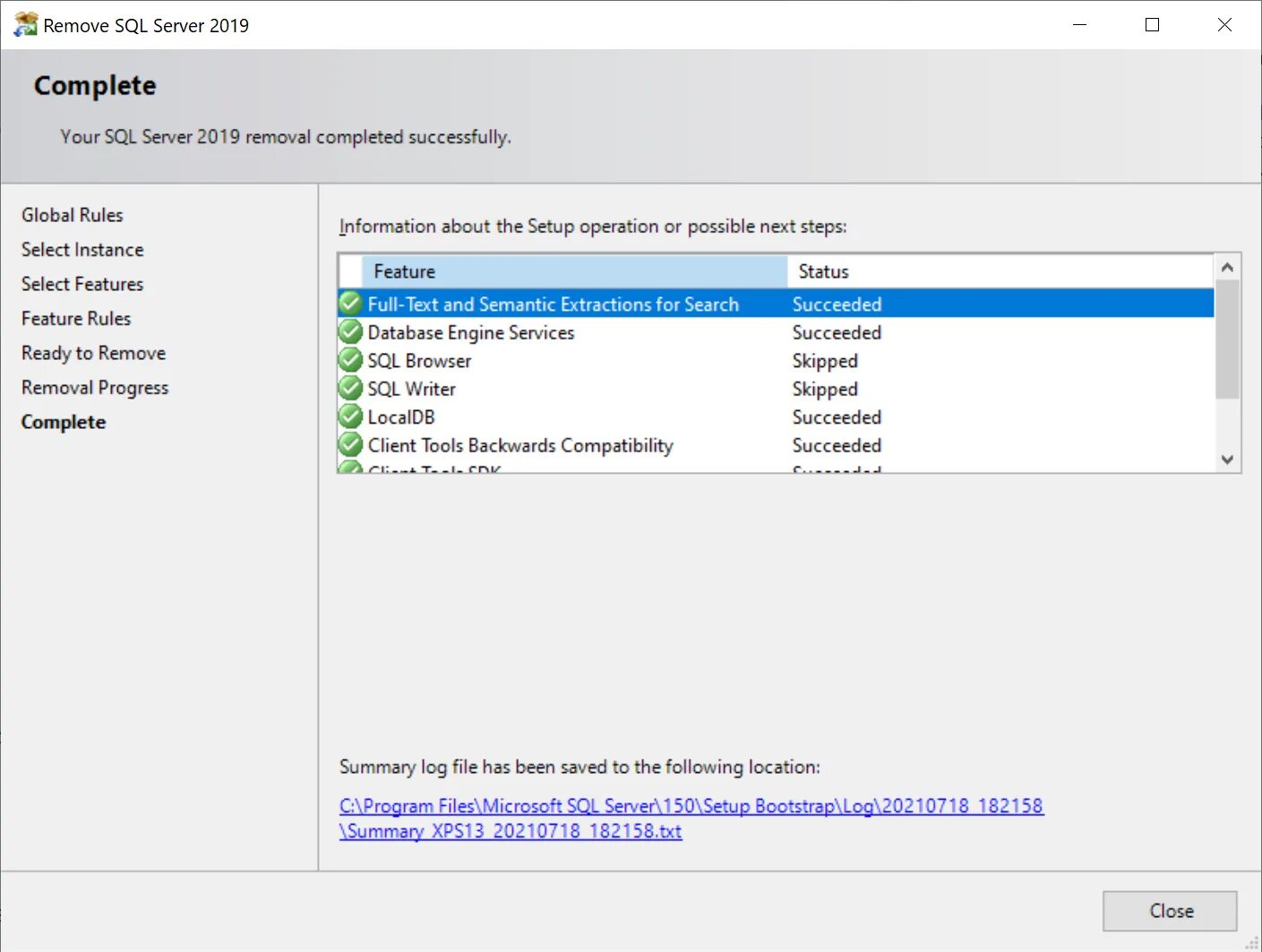Select the SQL Writer row
Image resolution: width=1262 pixels, height=952 pixels.
pos(776,389)
